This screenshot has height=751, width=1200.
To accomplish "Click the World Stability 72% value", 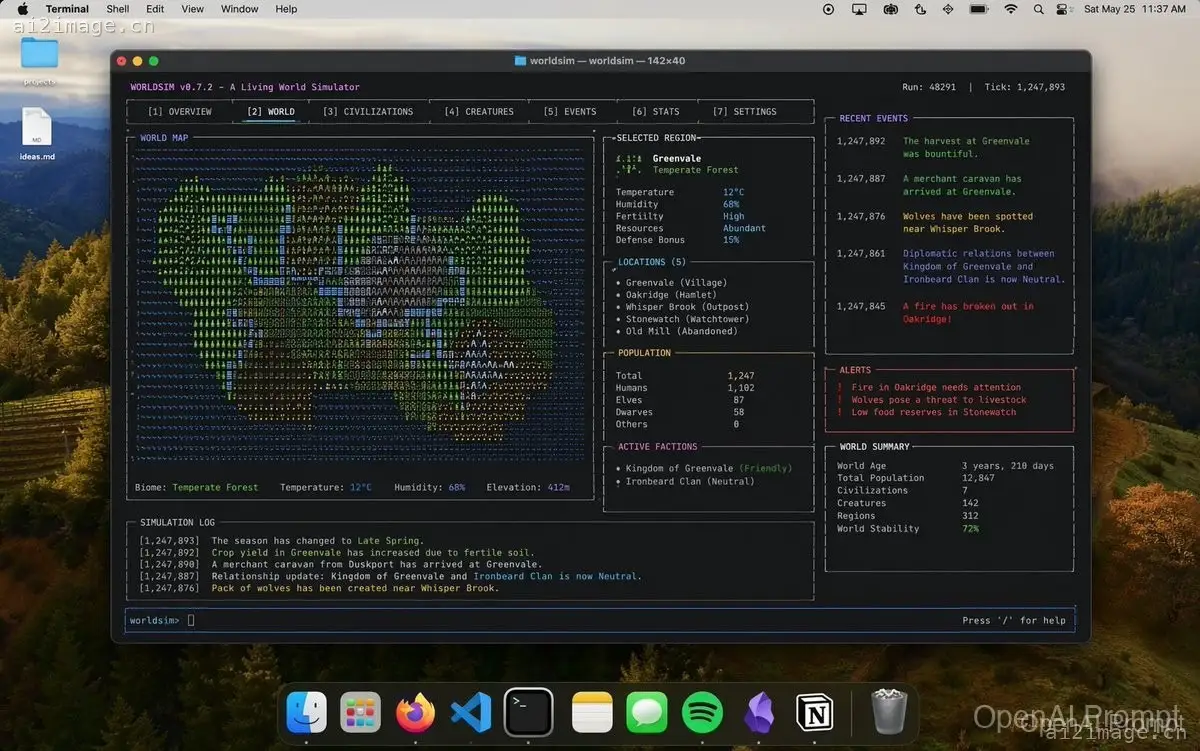I will [x=970, y=528].
